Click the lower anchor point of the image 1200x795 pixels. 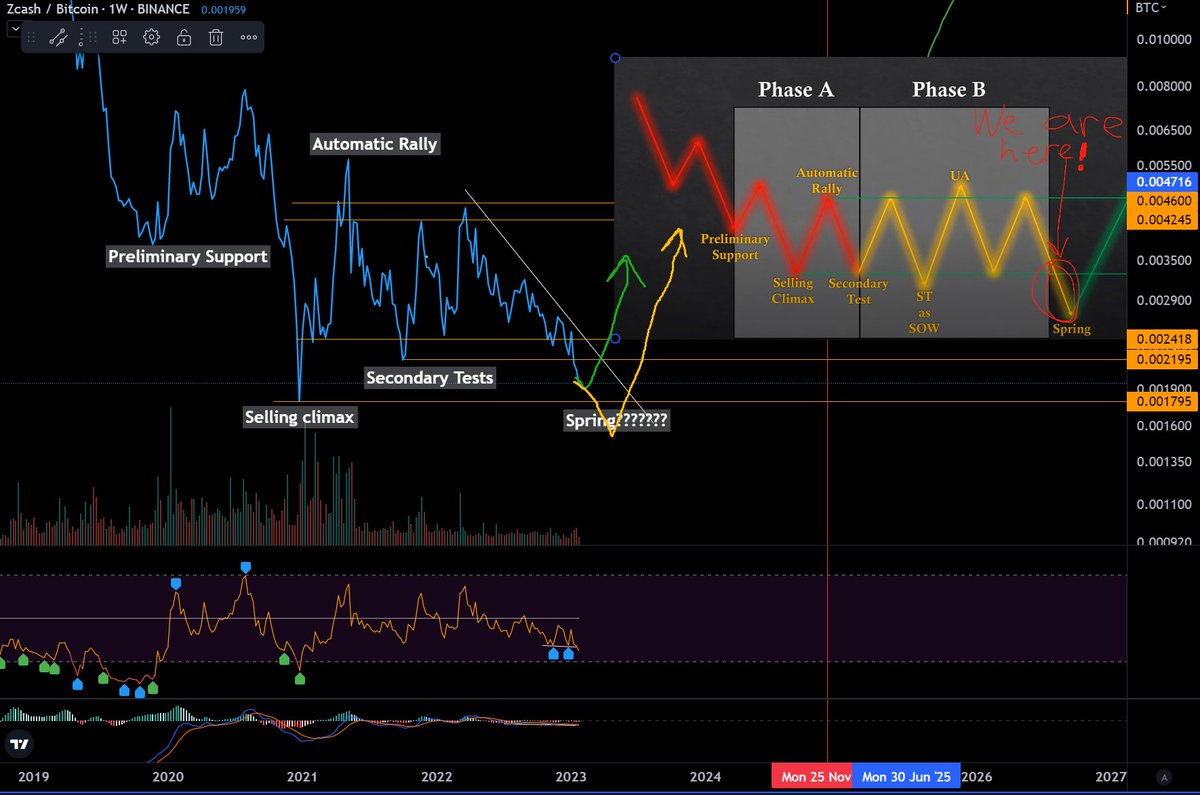point(614,338)
